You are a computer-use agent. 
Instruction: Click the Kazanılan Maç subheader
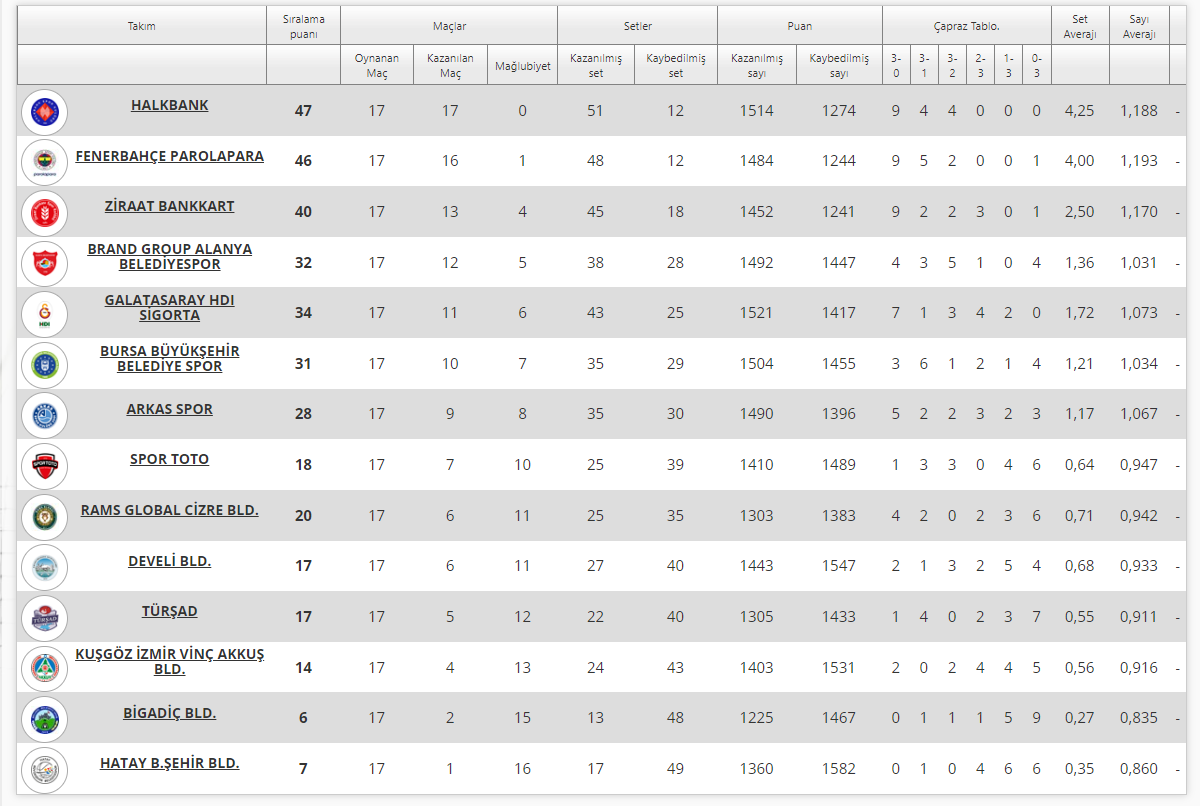tap(450, 65)
